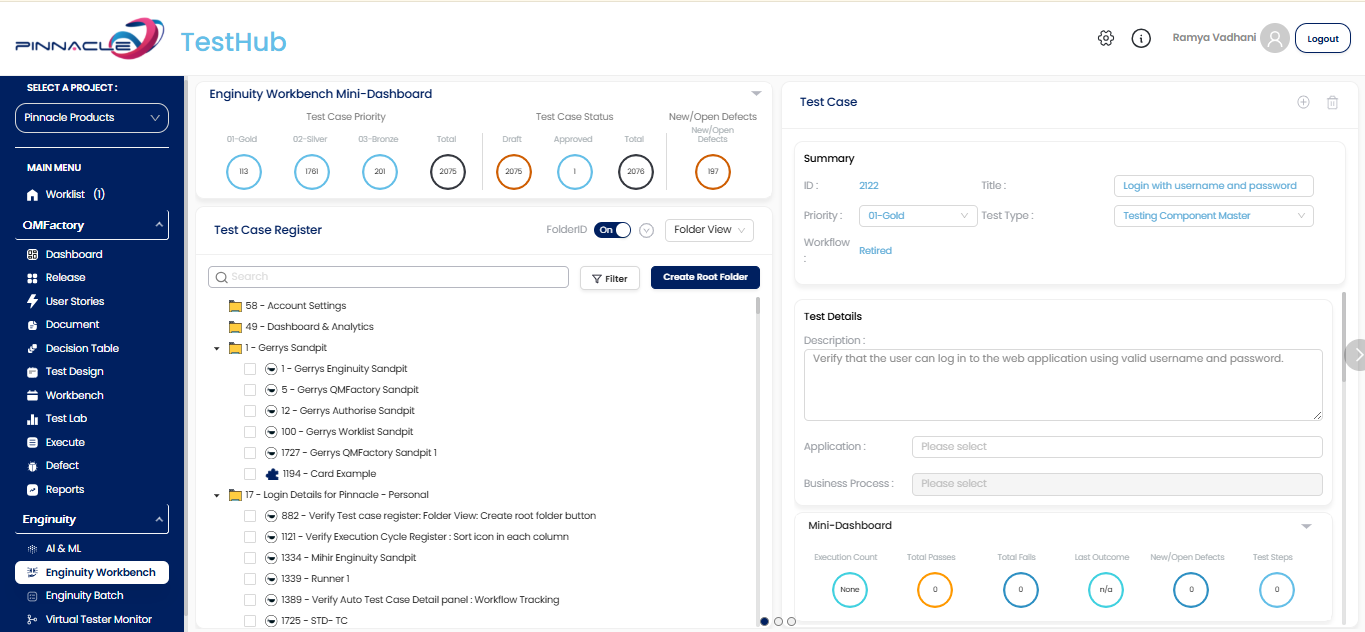Screen dimensions: 1365x632
Task: Click the Decision Table icon
Action: click(33, 349)
